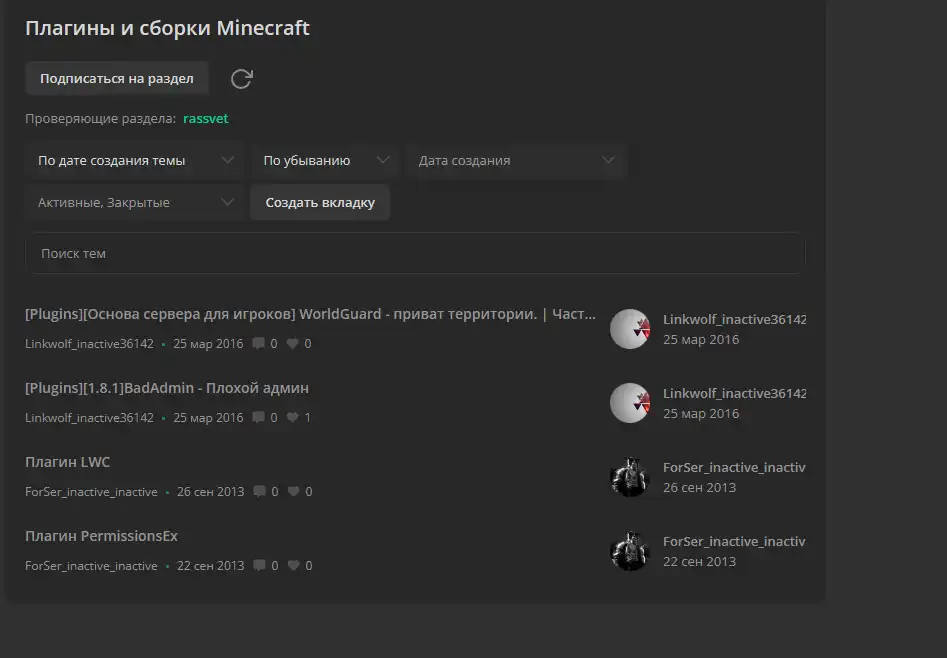Viewport: 947px width, 658px height.
Task: Click '25 мар 2016' date under BadAdmin title
Action: tap(208, 418)
